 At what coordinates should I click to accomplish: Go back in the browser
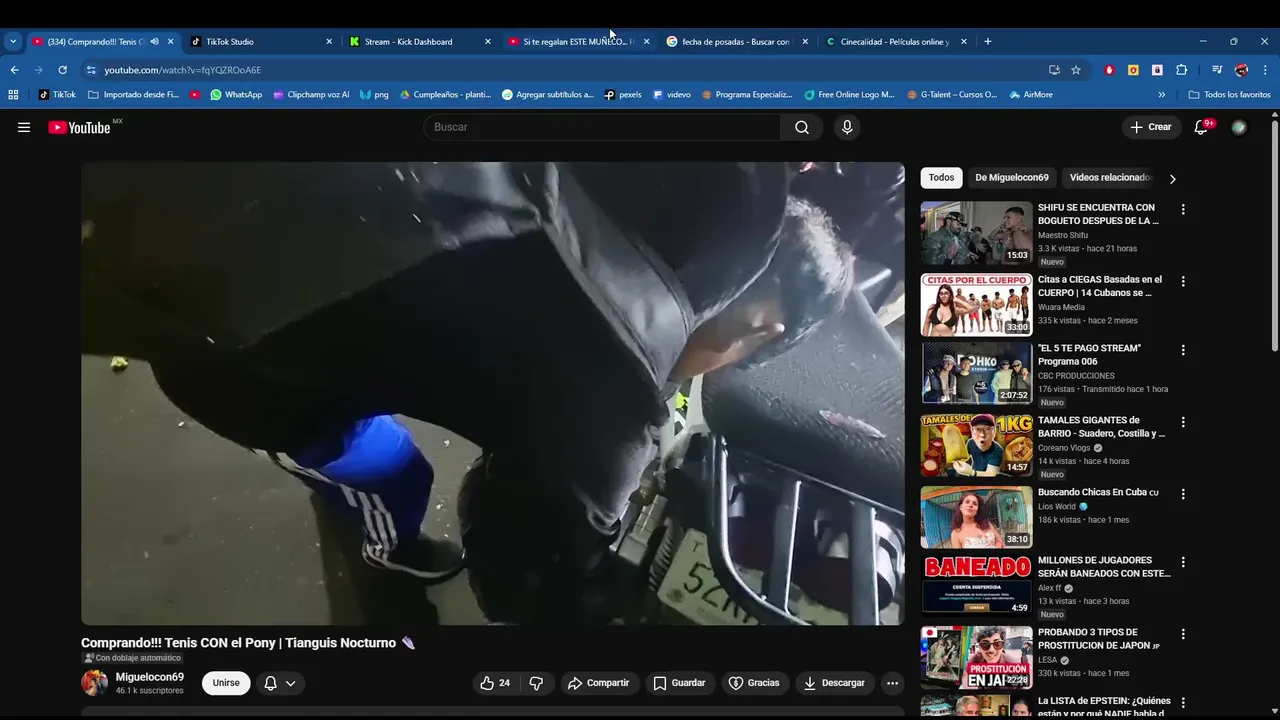click(14, 70)
